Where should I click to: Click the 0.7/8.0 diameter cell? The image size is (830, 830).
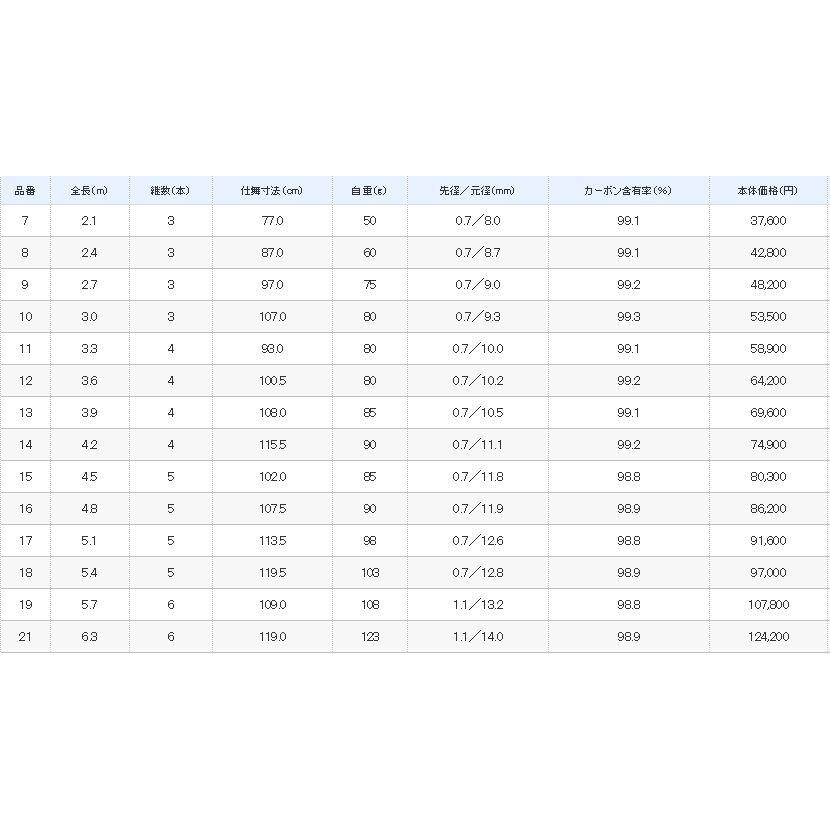tap(477, 221)
